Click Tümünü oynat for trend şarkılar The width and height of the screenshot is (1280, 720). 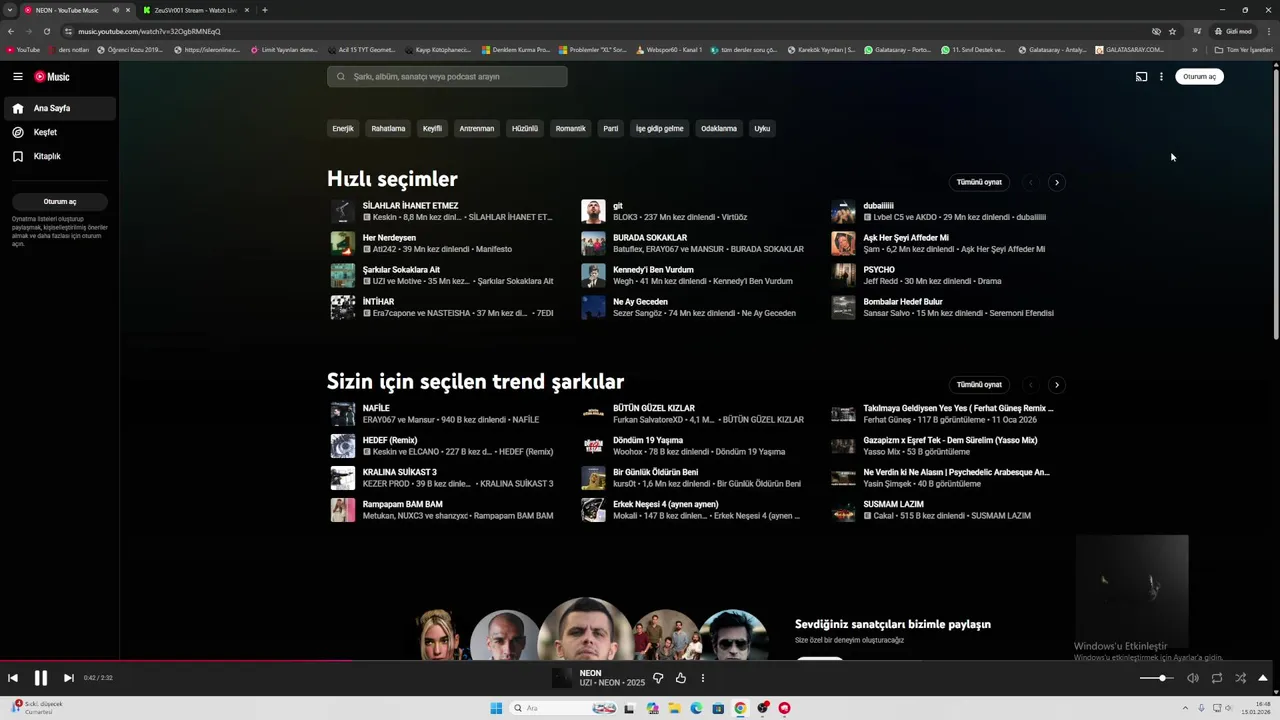(979, 384)
